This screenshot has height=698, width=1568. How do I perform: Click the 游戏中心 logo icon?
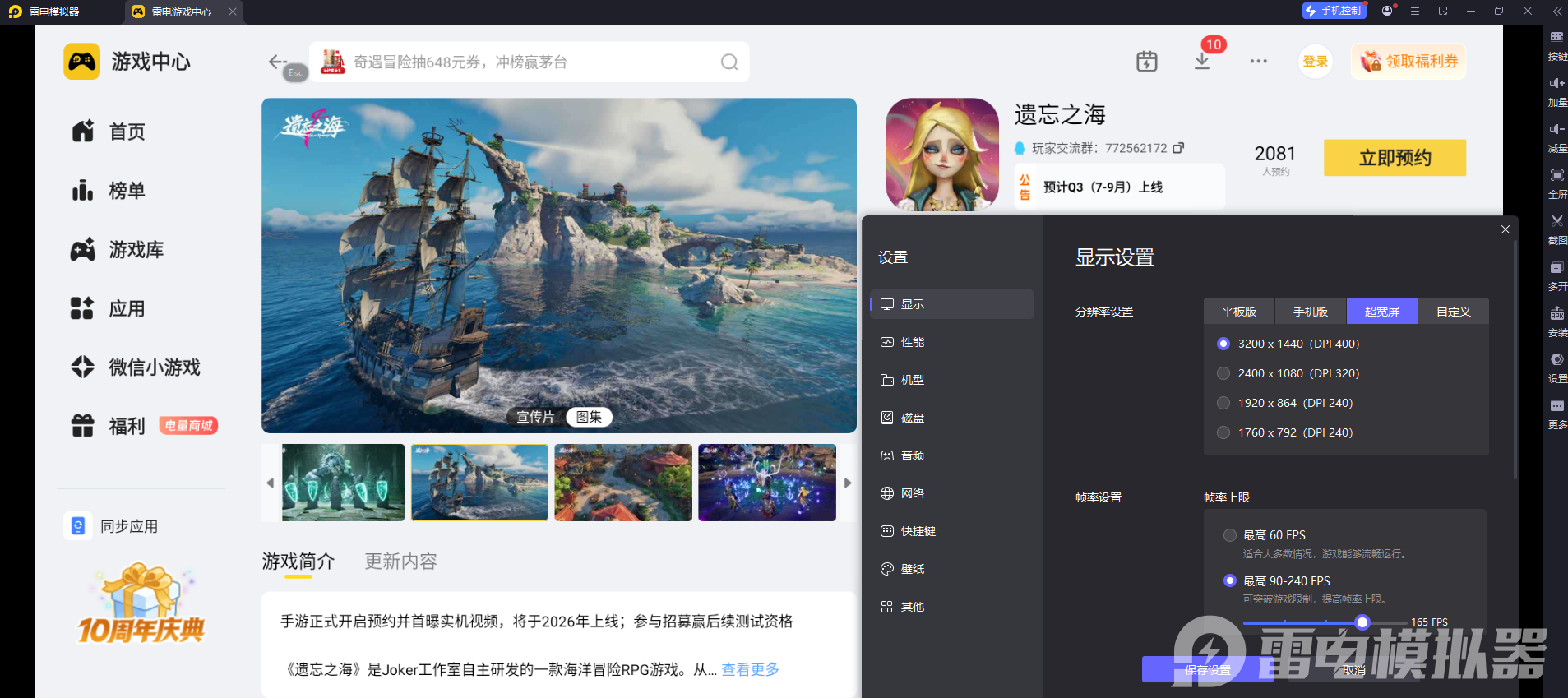pos(82,62)
